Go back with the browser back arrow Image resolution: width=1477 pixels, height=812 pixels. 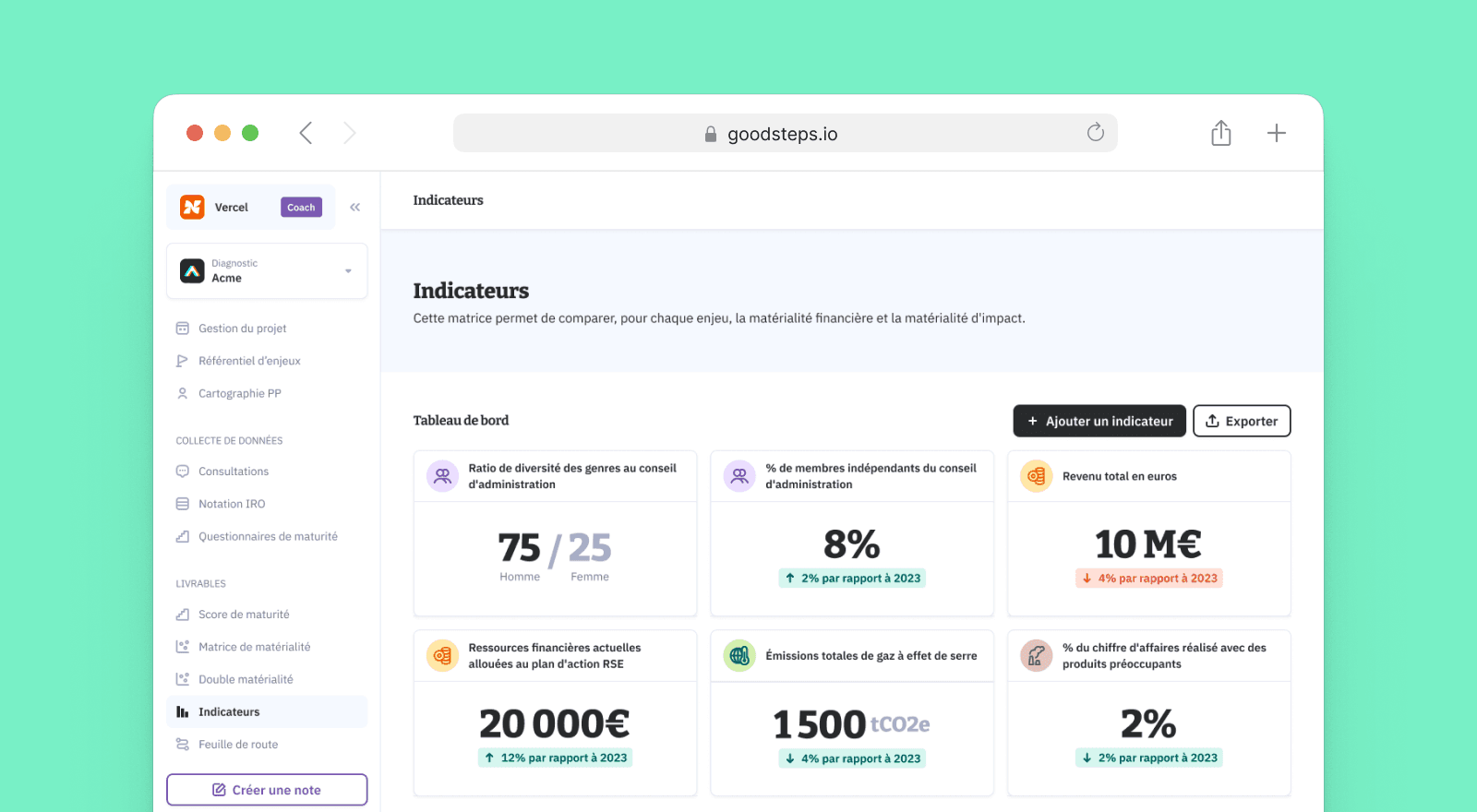pyautogui.click(x=306, y=133)
